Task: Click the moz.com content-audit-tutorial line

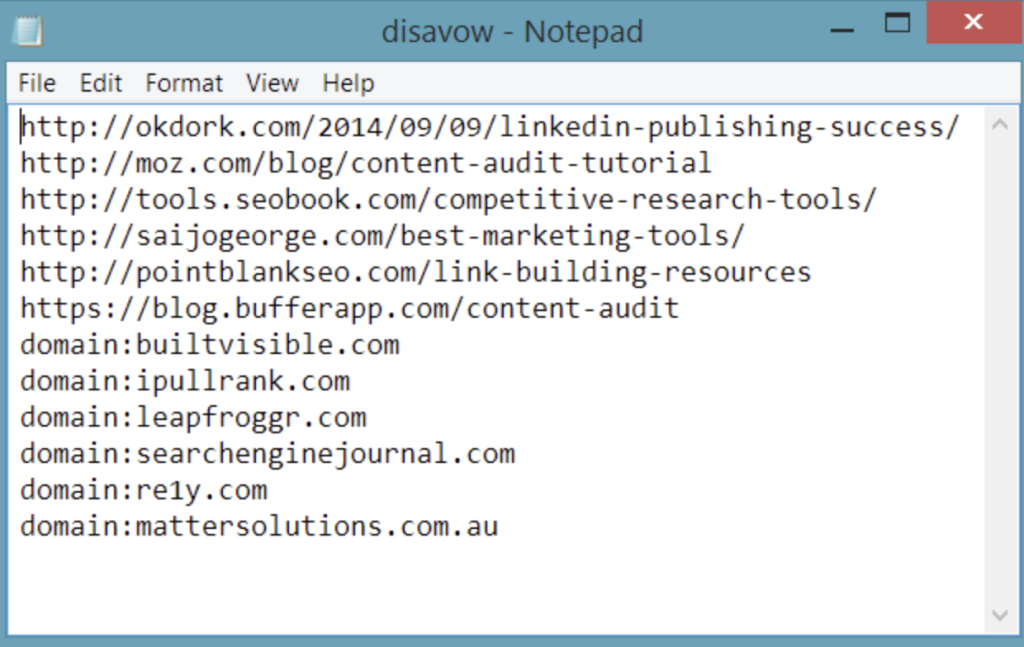Action: 366,163
